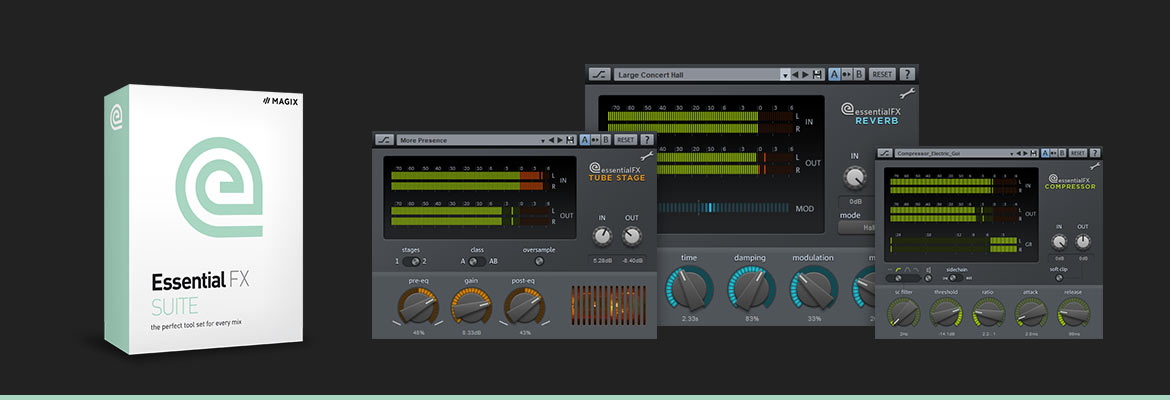Toggle stages switch between 1 and 2
The height and width of the screenshot is (400, 1170).
coord(410,261)
